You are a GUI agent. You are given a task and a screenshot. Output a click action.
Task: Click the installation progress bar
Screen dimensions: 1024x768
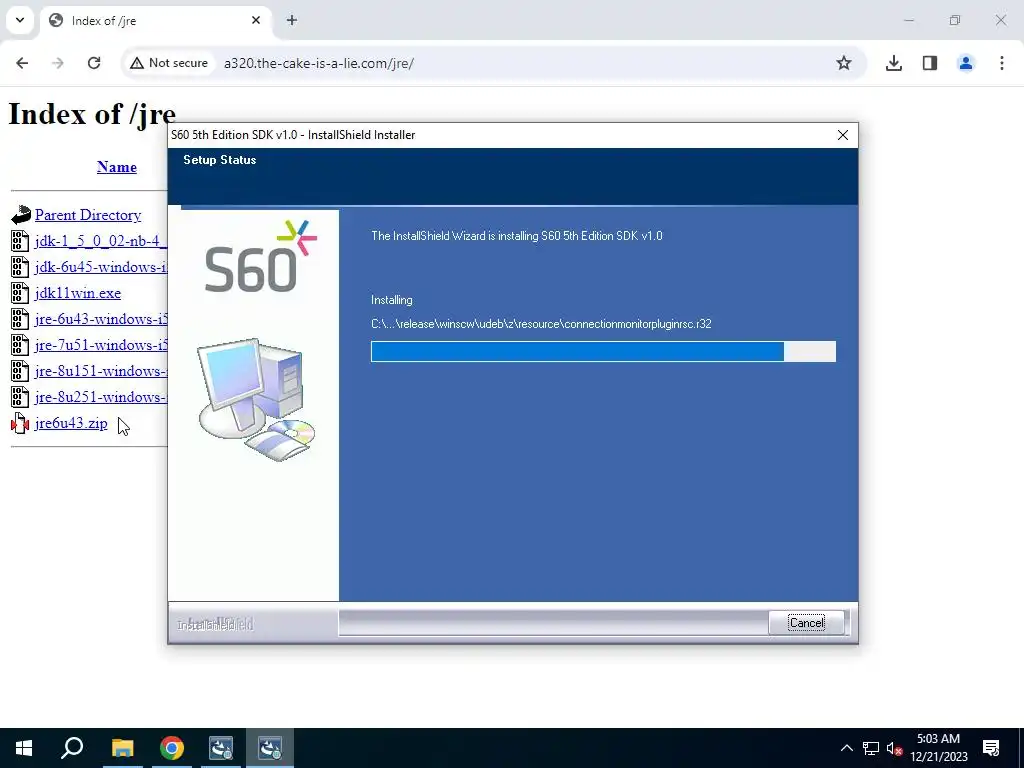point(603,351)
